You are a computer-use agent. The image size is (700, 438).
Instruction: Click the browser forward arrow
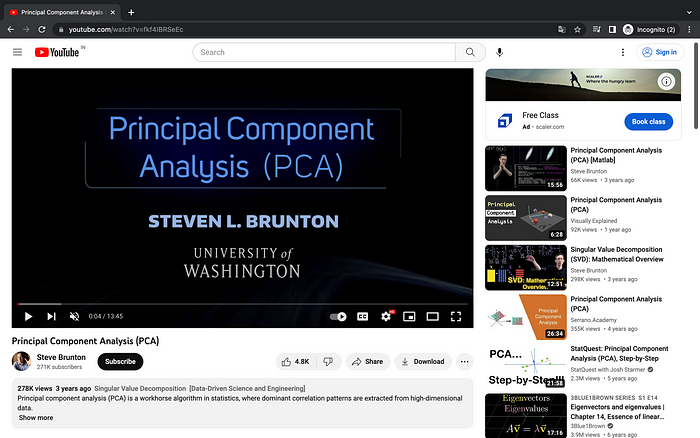coord(26,29)
